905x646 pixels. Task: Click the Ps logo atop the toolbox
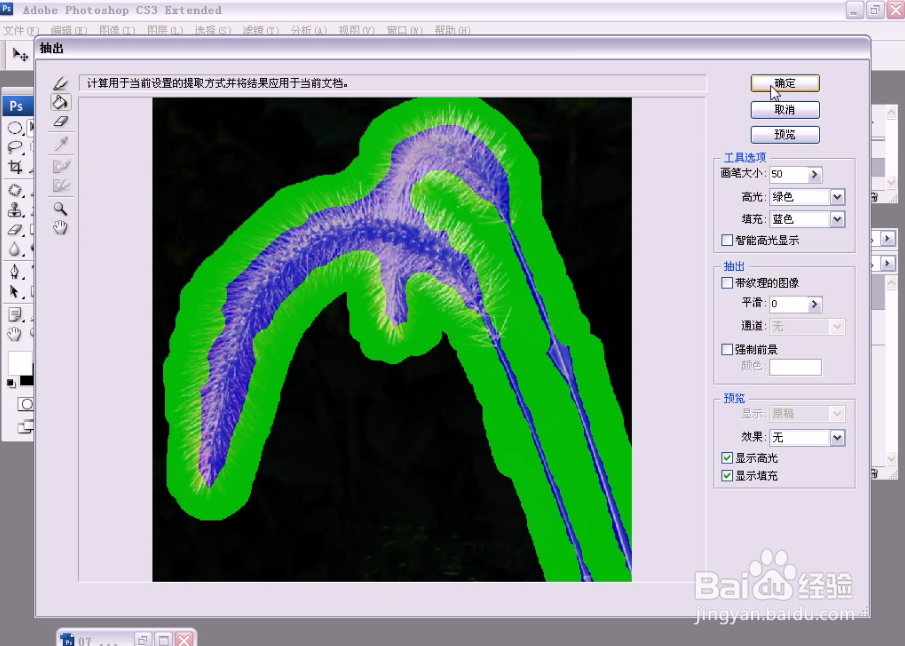(x=16, y=106)
